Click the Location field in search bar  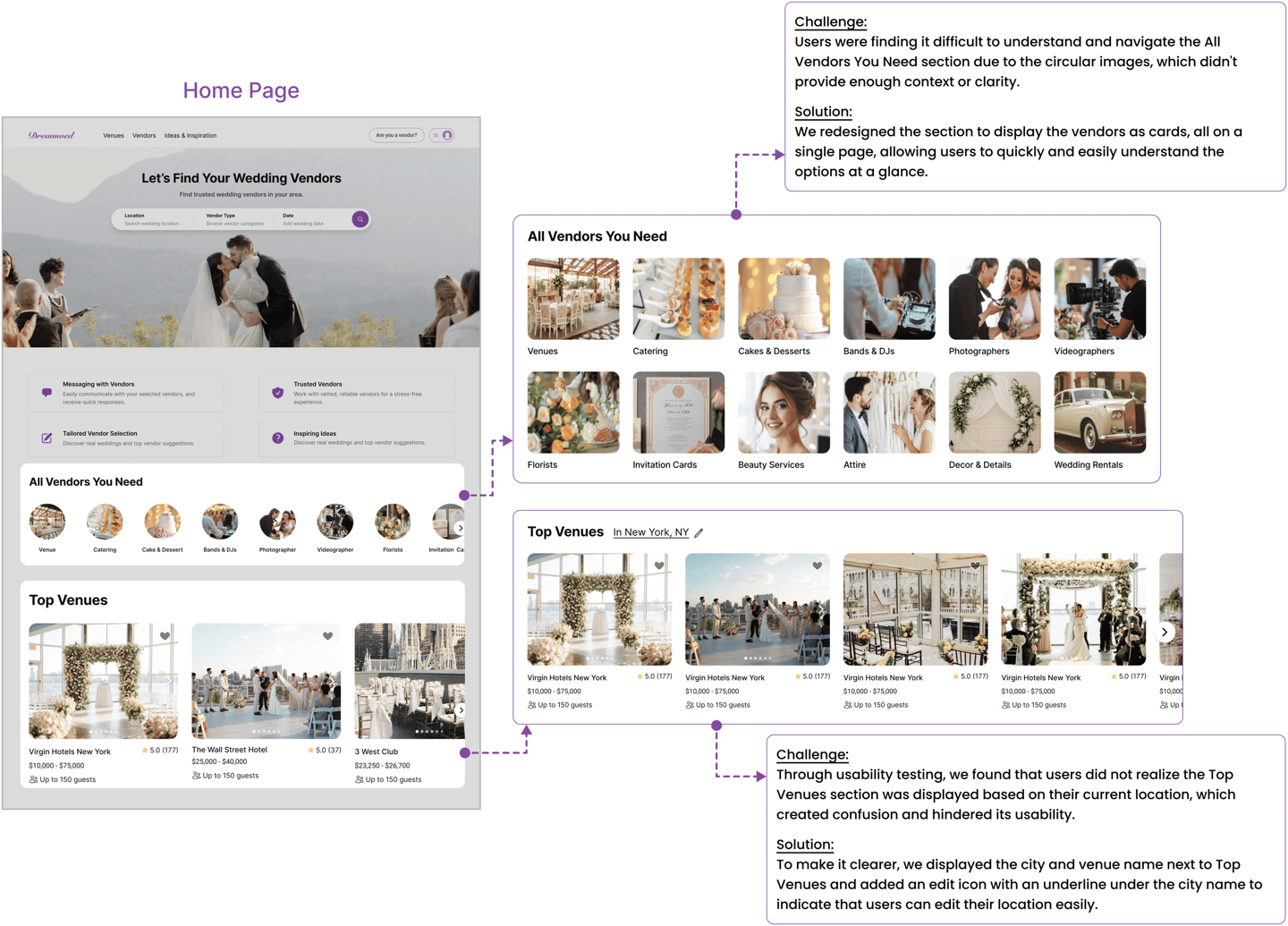(x=152, y=219)
